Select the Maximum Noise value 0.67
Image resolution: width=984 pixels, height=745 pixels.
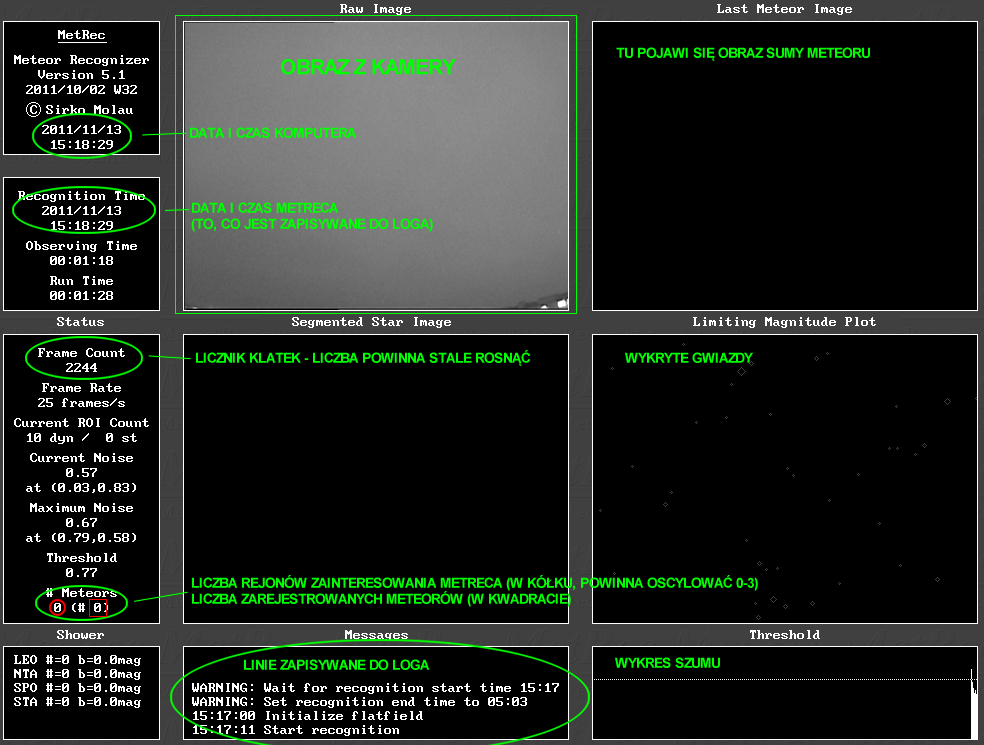coord(81,523)
